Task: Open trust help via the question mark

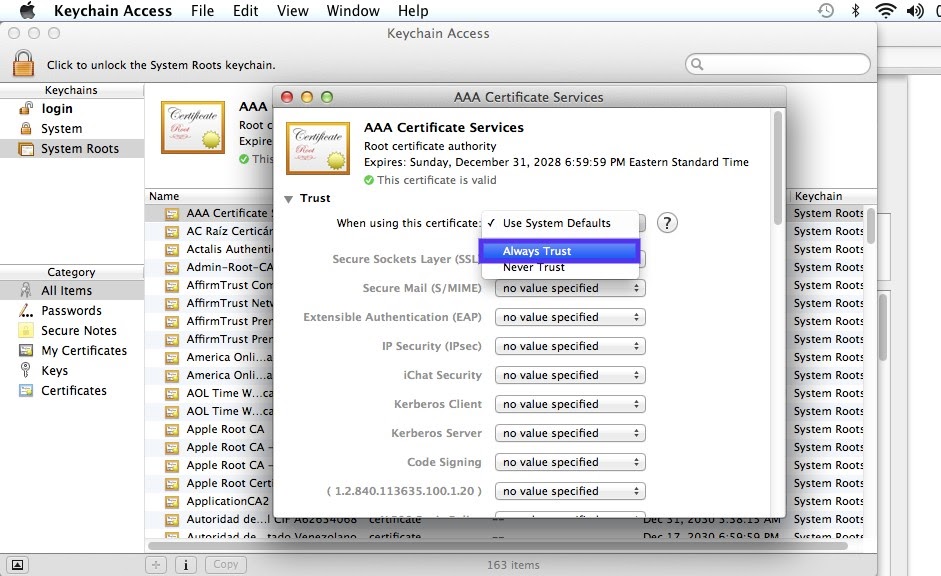Action: [x=667, y=223]
